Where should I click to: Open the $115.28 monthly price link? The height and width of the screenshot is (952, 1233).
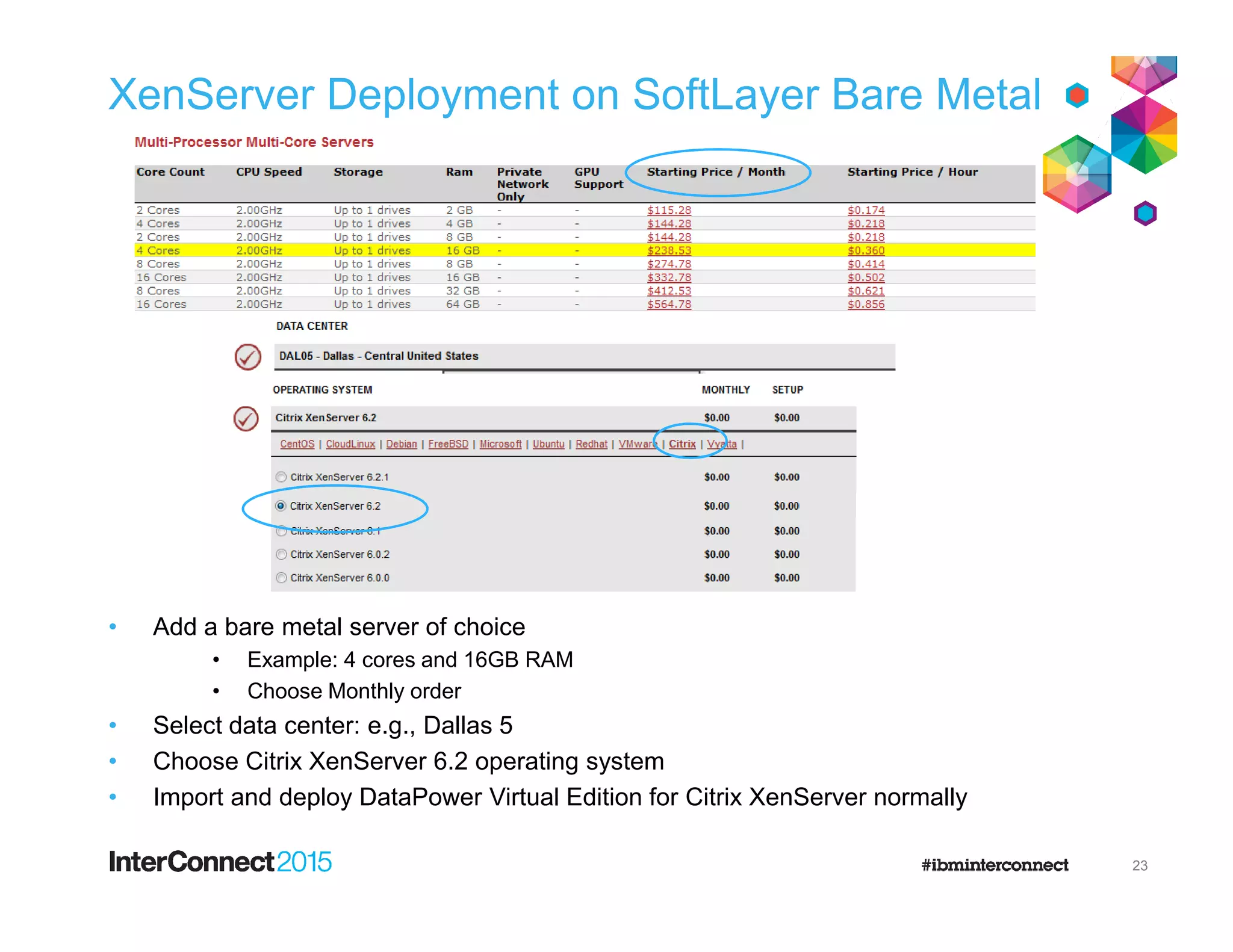click(669, 210)
